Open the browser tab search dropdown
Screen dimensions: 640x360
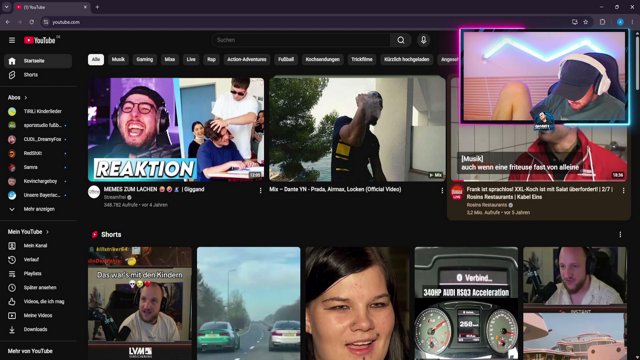click(x=7, y=7)
